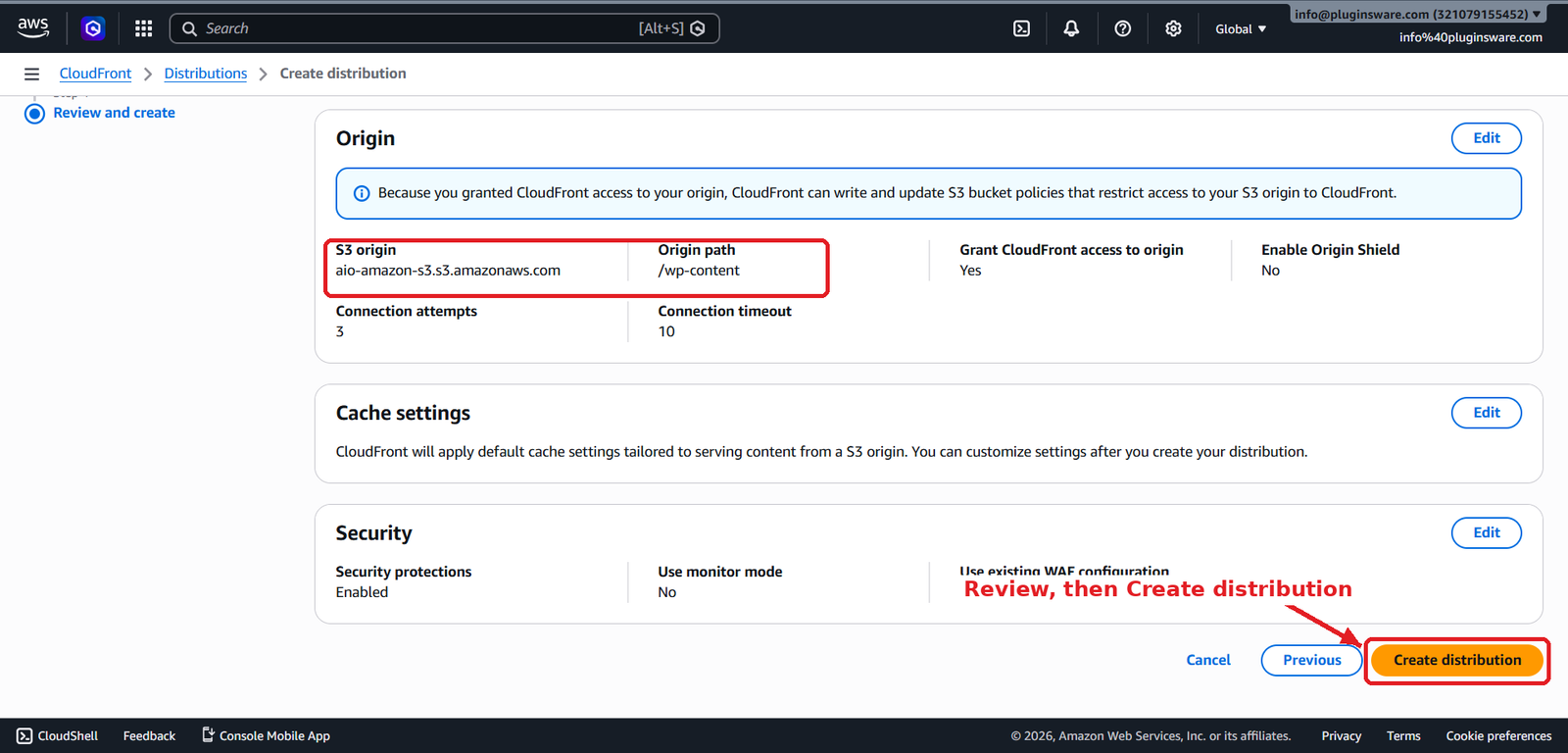This screenshot has width=1568, height=753.
Task: Open the purple hexagon service shortcut icon
Action: point(93,28)
